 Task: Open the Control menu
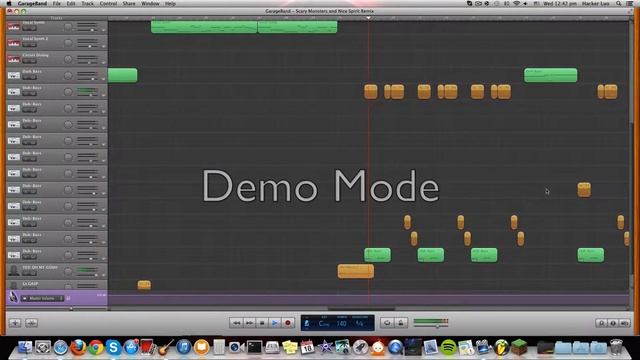point(108,3)
